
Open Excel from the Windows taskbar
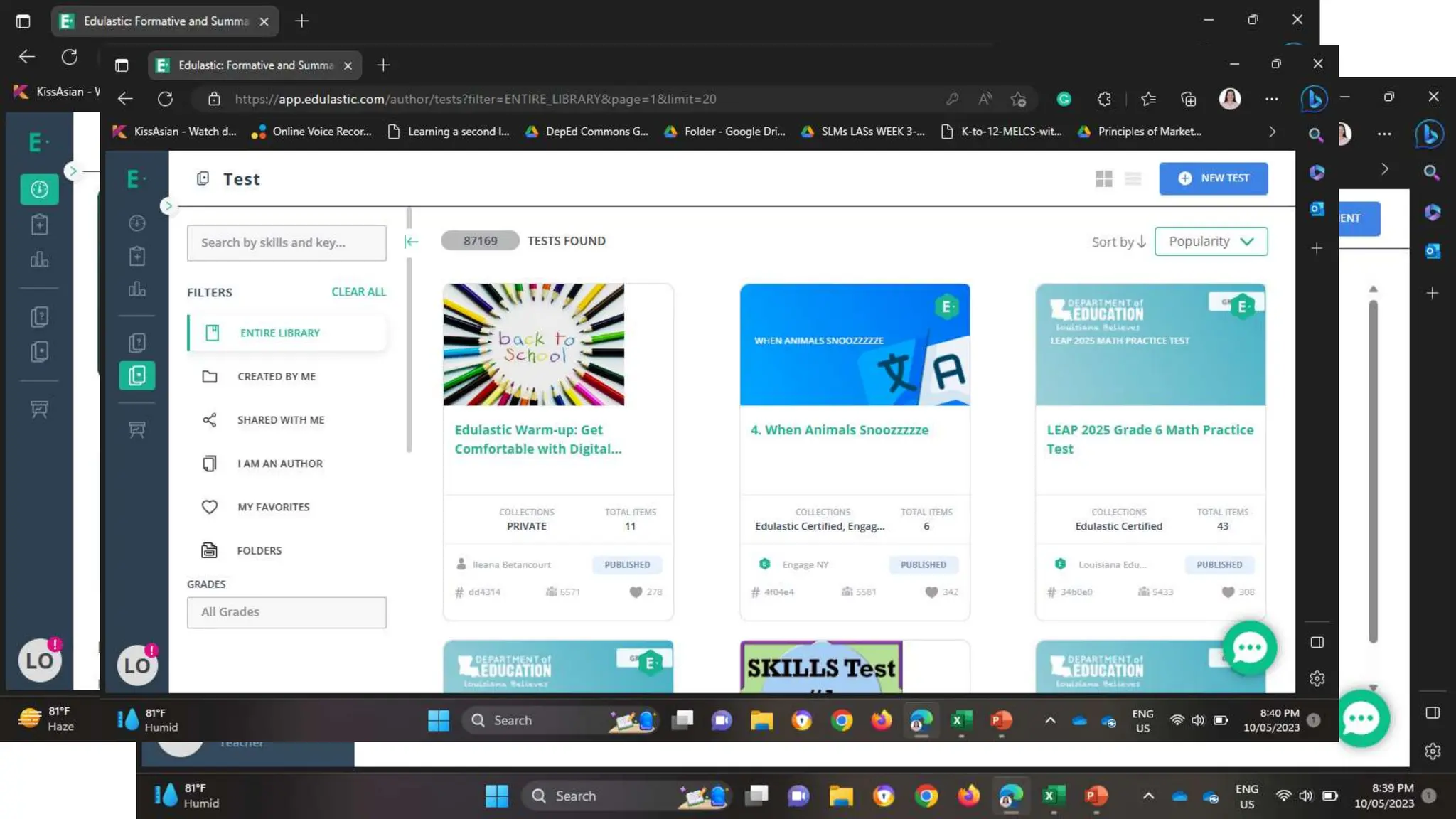(x=960, y=720)
